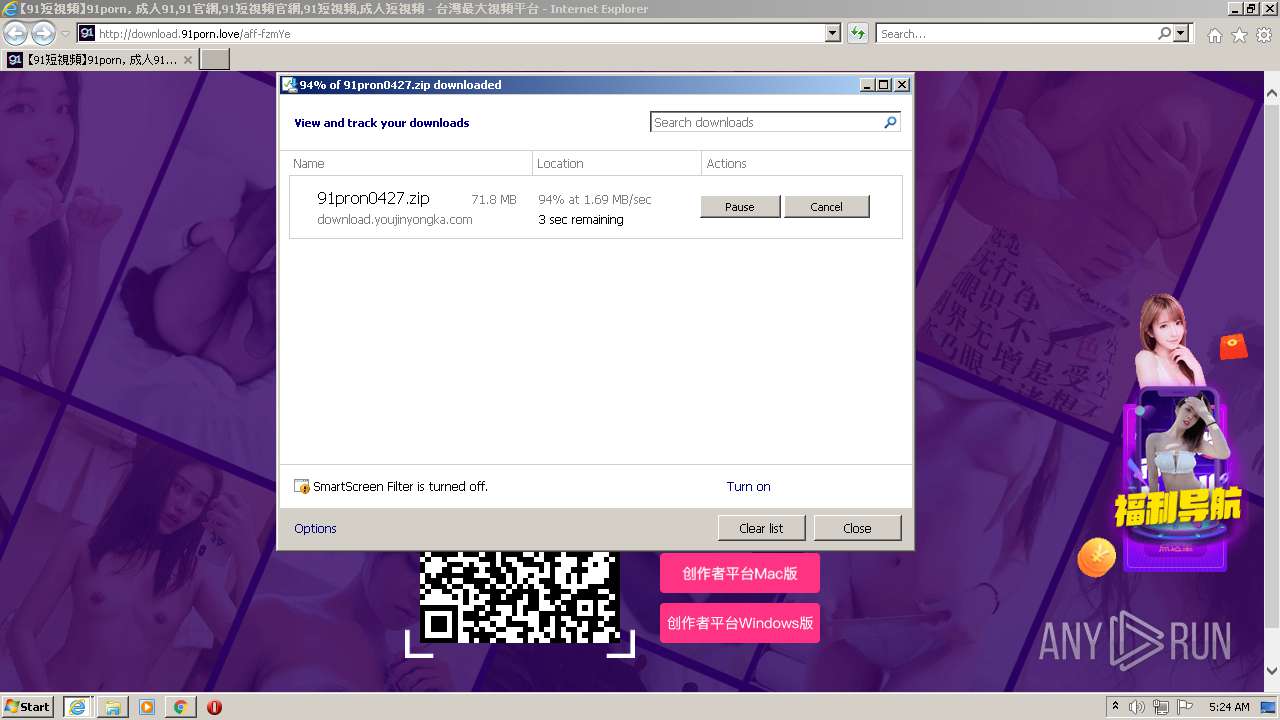1280x720 pixels.
Task: Click in the Search downloads field
Action: [x=765, y=122]
